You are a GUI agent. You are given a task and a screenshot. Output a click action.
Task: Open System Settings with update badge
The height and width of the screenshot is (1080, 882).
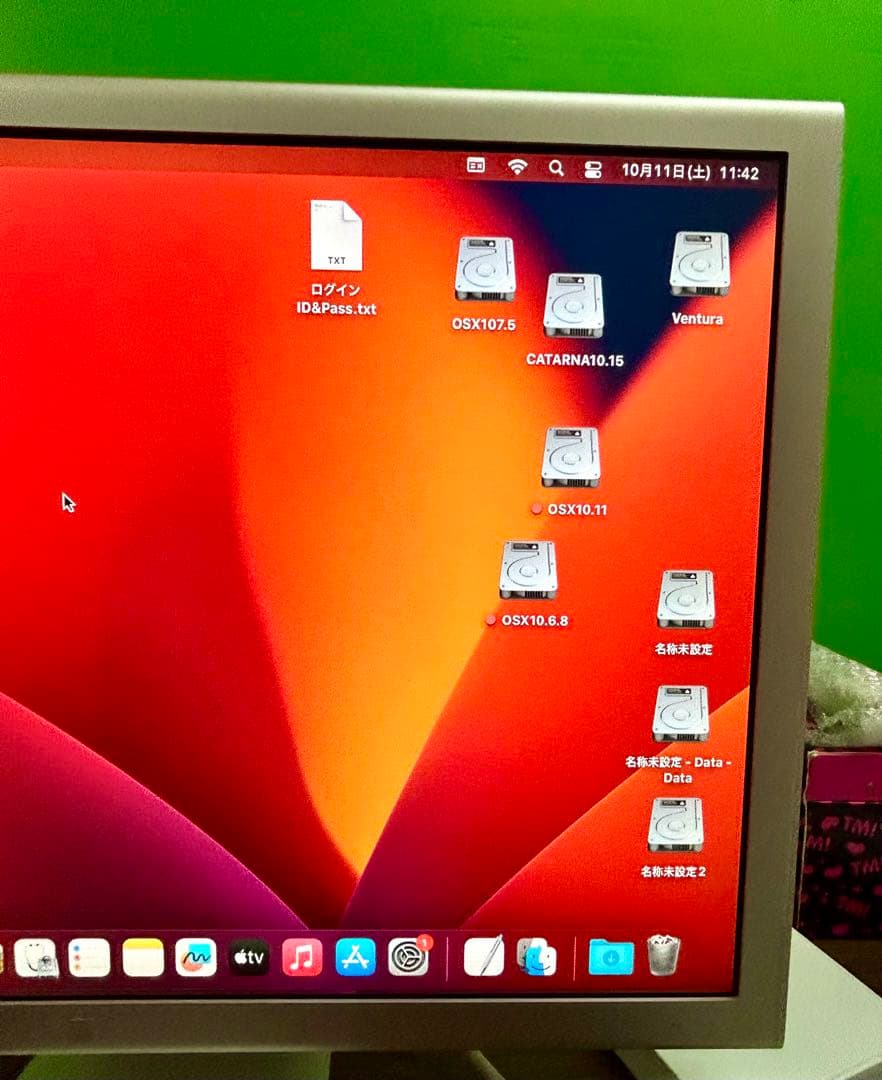408,958
